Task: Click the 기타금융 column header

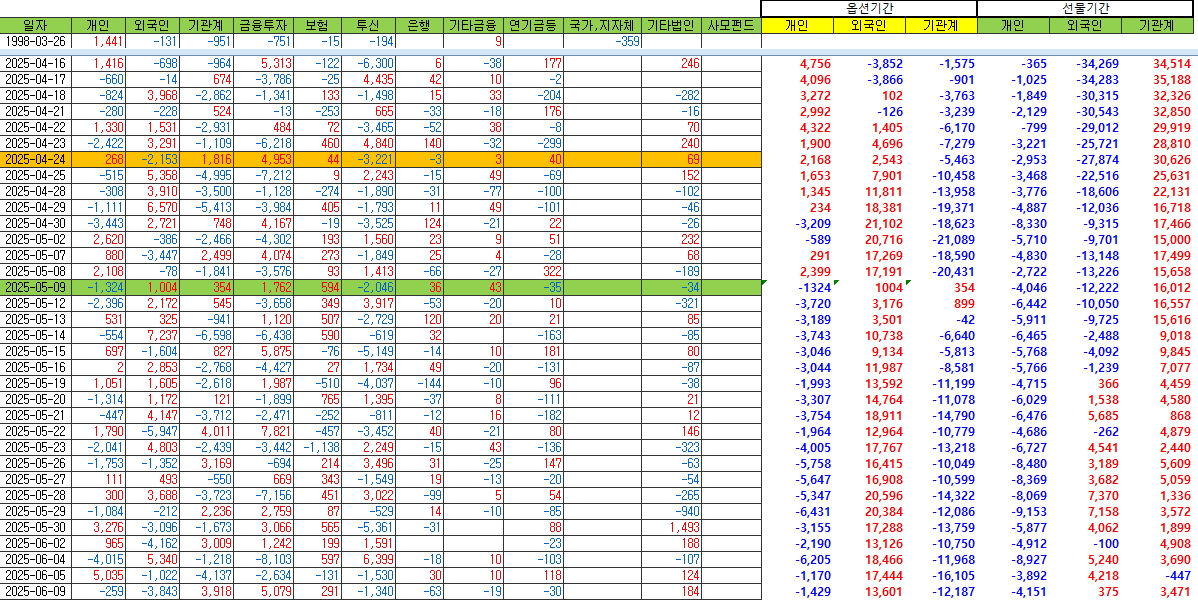Action: pyautogui.click(x=473, y=25)
